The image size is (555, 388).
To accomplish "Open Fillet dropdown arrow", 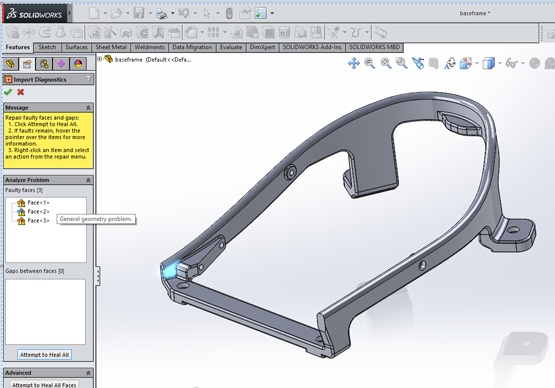I will [x=202, y=33].
